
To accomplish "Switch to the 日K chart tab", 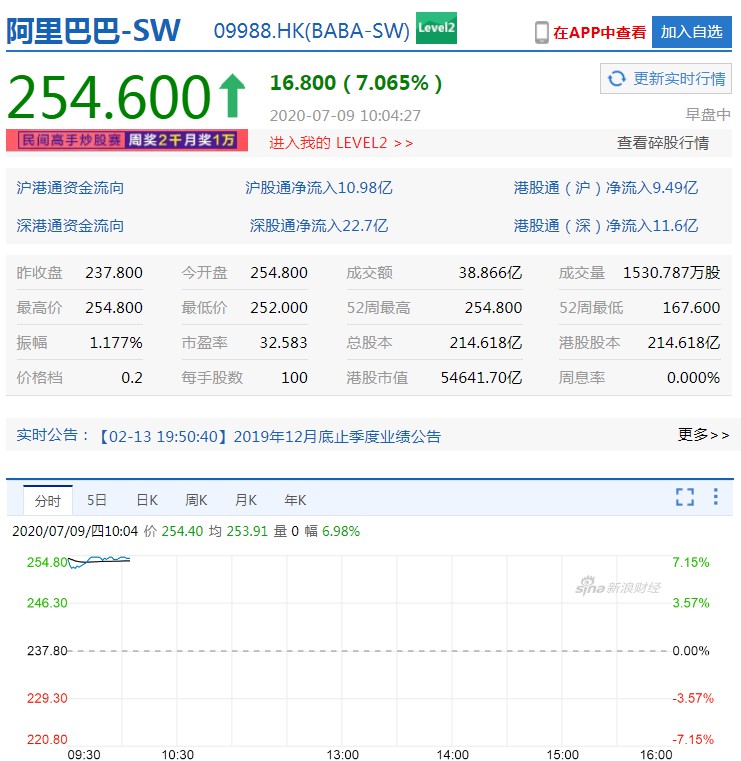I will tap(147, 500).
